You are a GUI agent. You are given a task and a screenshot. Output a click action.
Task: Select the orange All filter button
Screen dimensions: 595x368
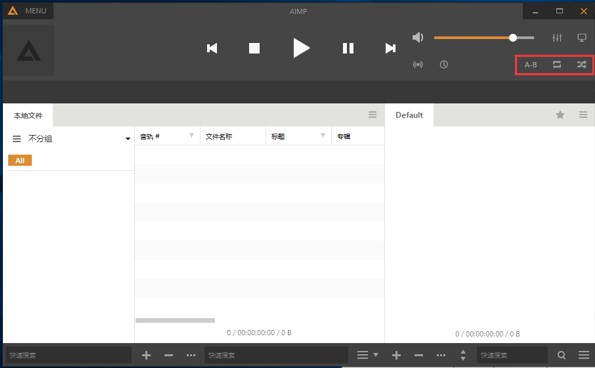[x=20, y=160]
